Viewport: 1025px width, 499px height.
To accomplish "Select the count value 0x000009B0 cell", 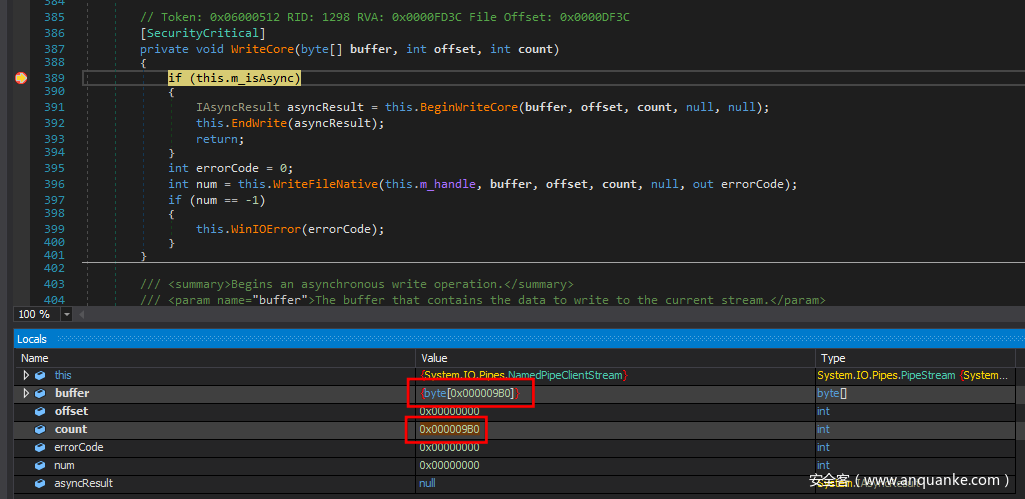I will point(449,429).
